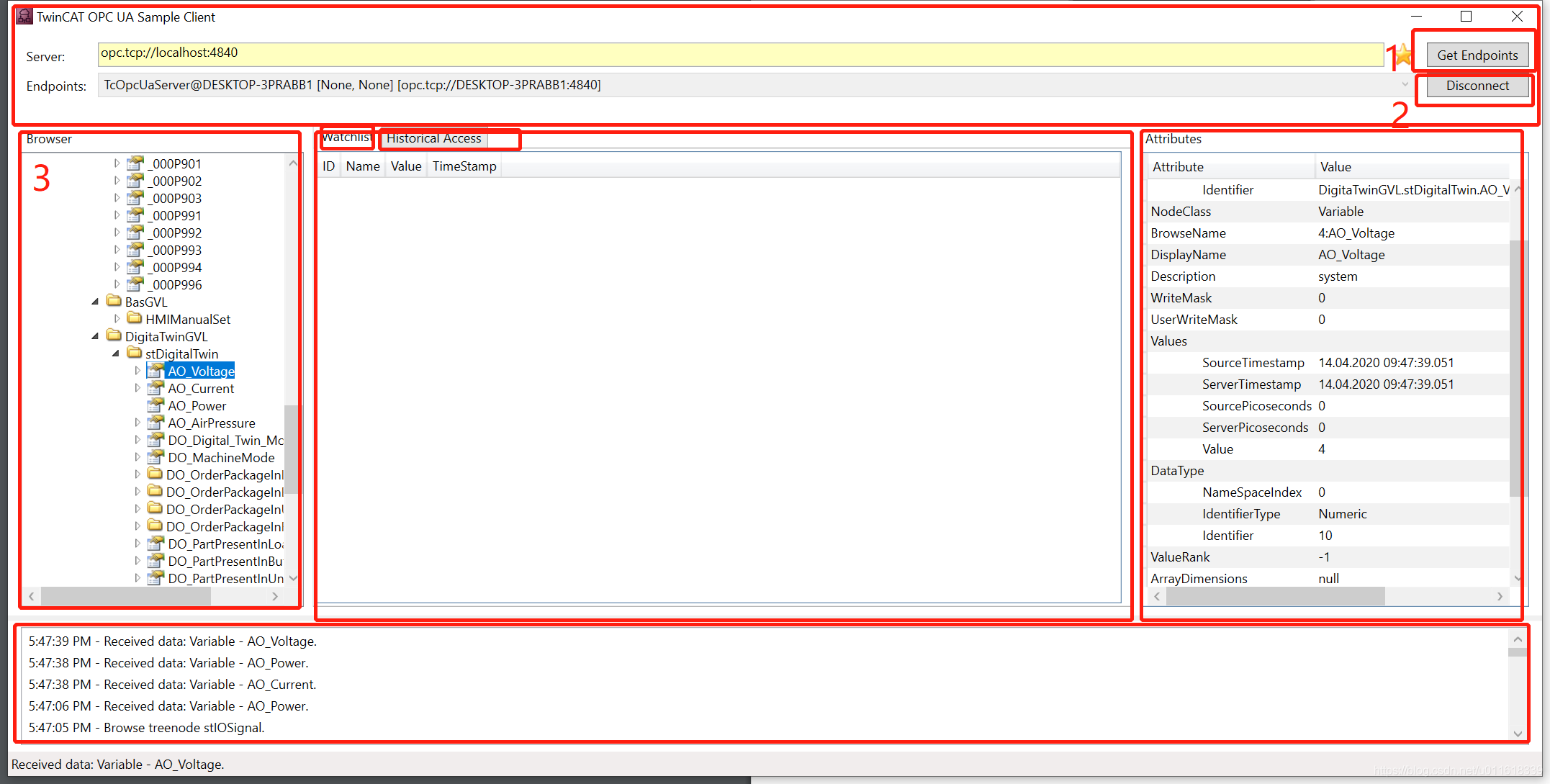Select the AO_Power tree item label
The width and height of the screenshot is (1550, 784).
197,405
